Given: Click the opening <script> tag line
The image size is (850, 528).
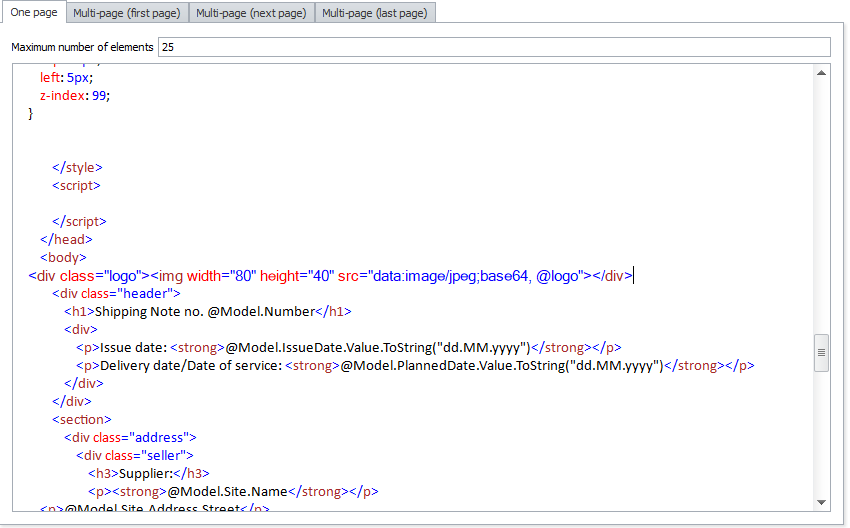Looking at the screenshot, I should (x=76, y=185).
